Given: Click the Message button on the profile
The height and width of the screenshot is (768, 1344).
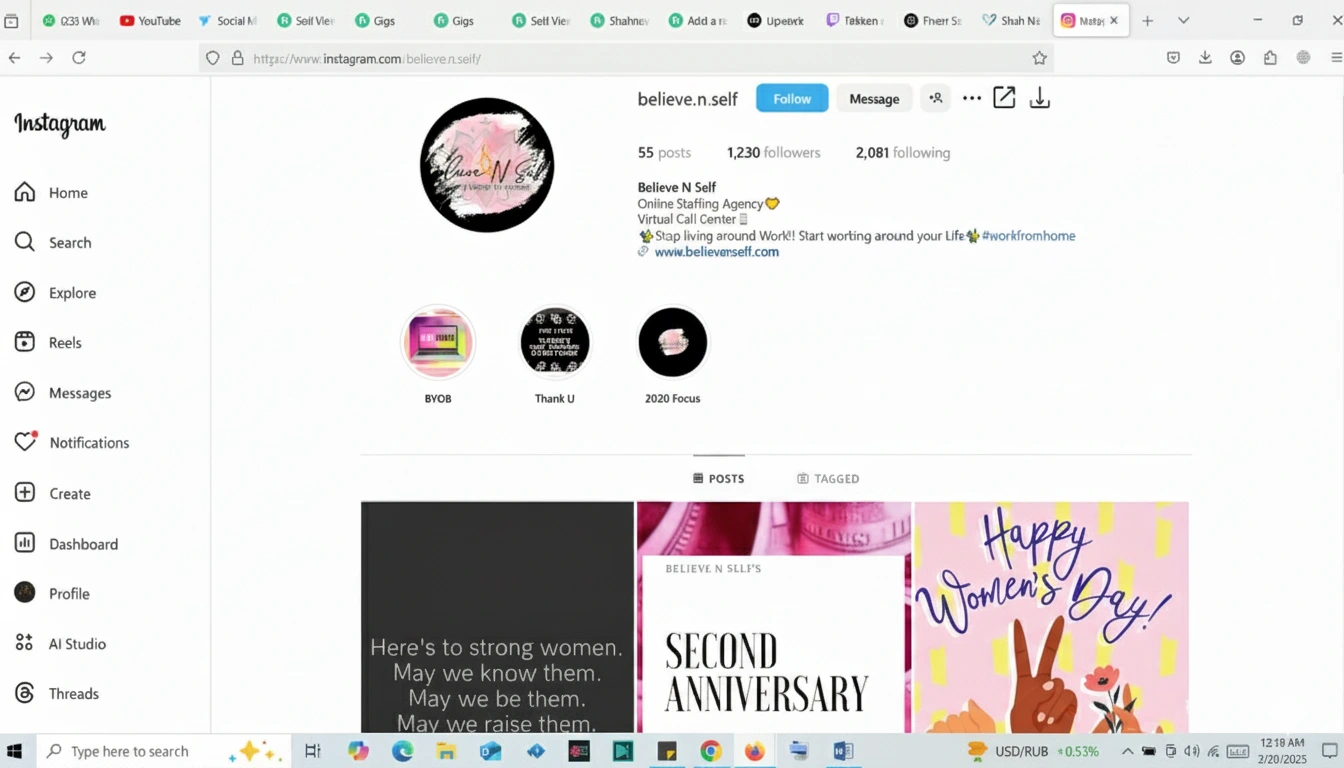Looking at the screenshot, I should click(x=874, y=98).
